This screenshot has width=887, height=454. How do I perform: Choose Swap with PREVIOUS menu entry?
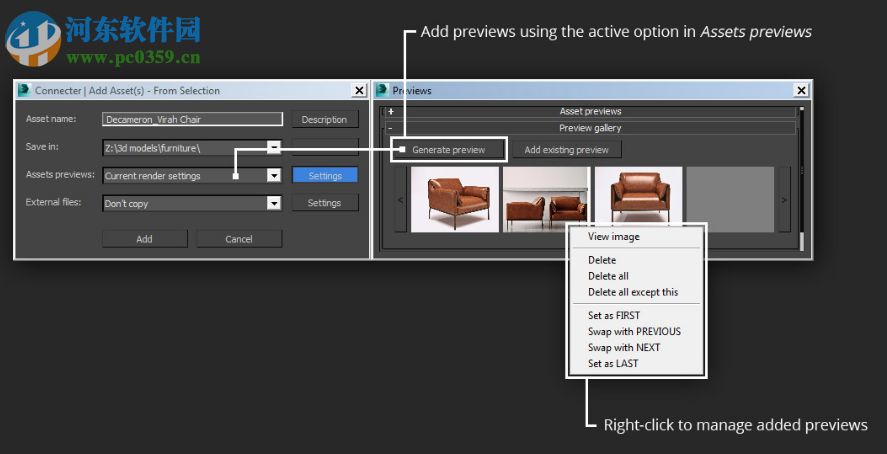636,331
